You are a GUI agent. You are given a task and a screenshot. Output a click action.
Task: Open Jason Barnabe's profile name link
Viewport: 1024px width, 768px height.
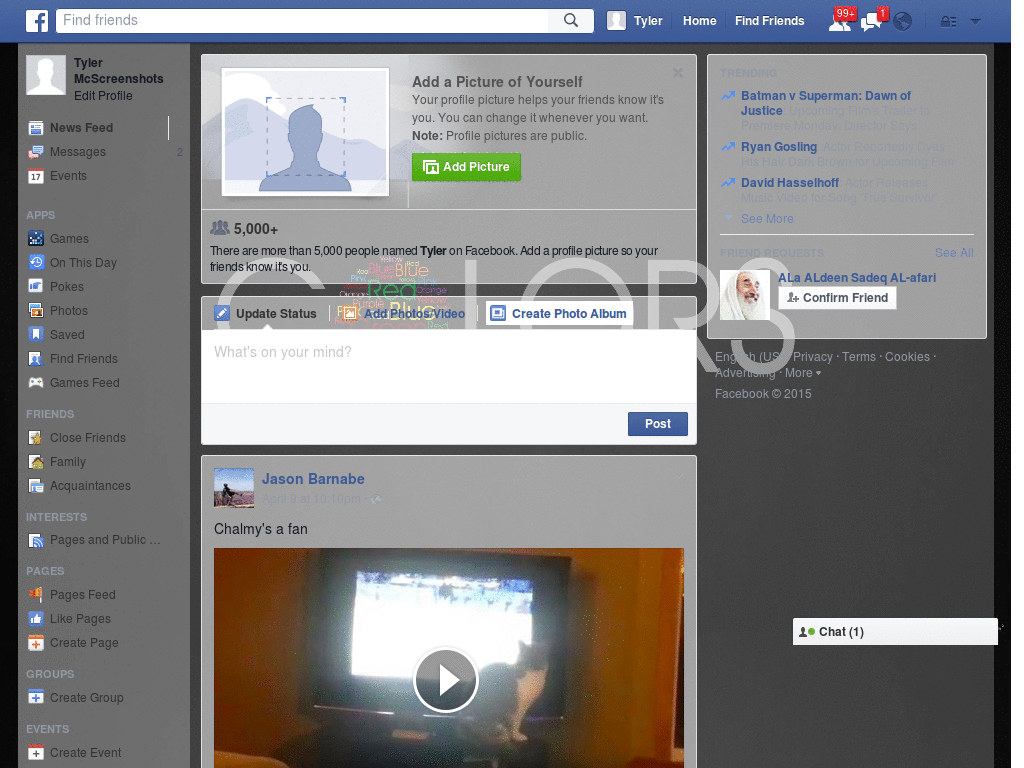click(313, 479)
